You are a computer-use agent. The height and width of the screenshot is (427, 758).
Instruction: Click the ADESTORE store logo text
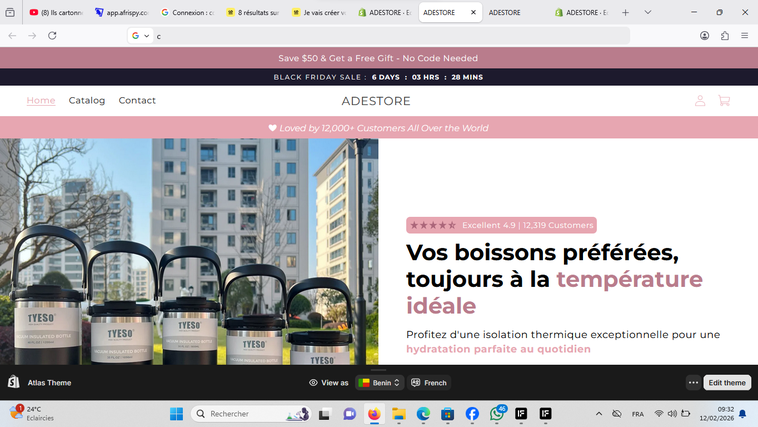(x=376, y=101)
